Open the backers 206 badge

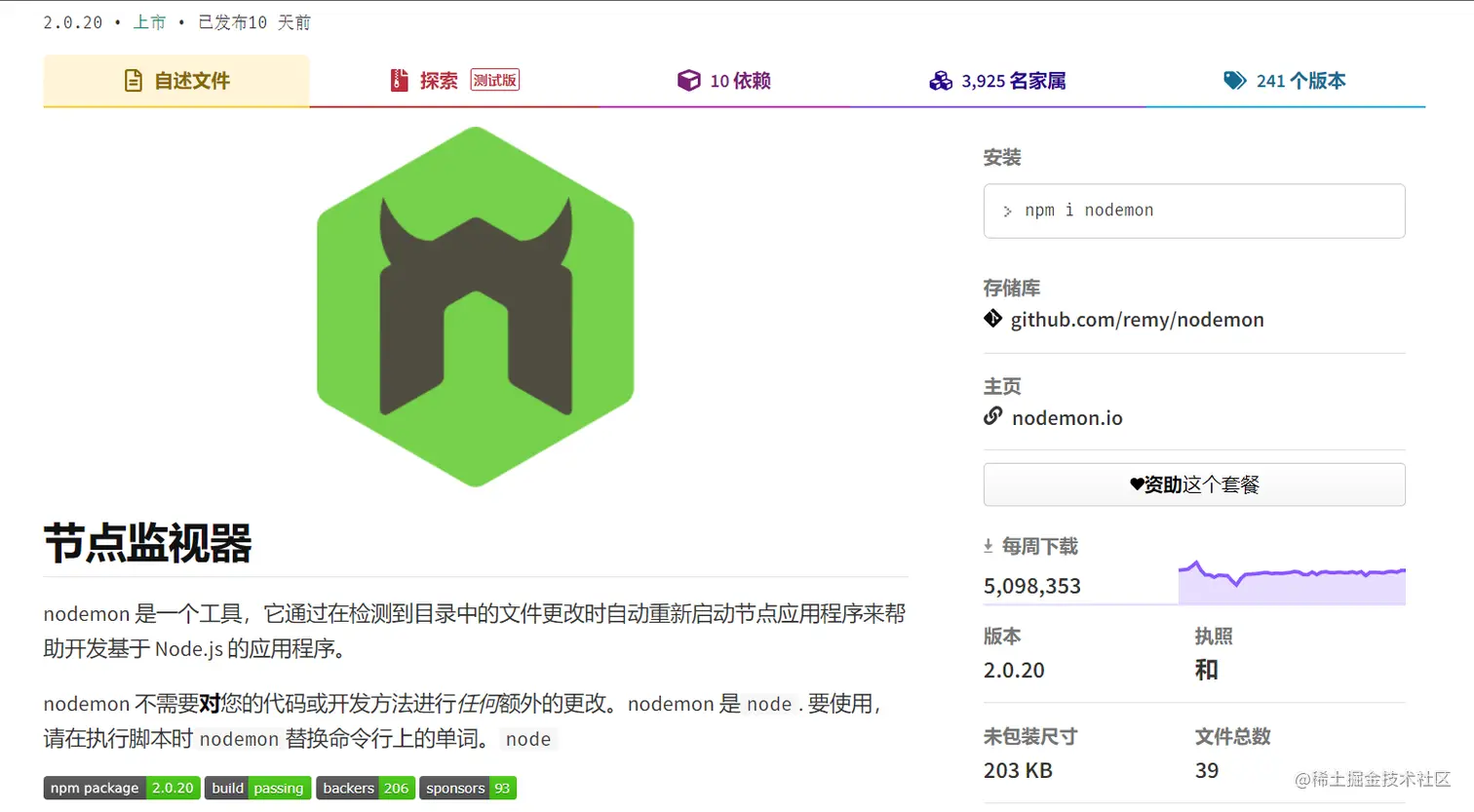366,788
